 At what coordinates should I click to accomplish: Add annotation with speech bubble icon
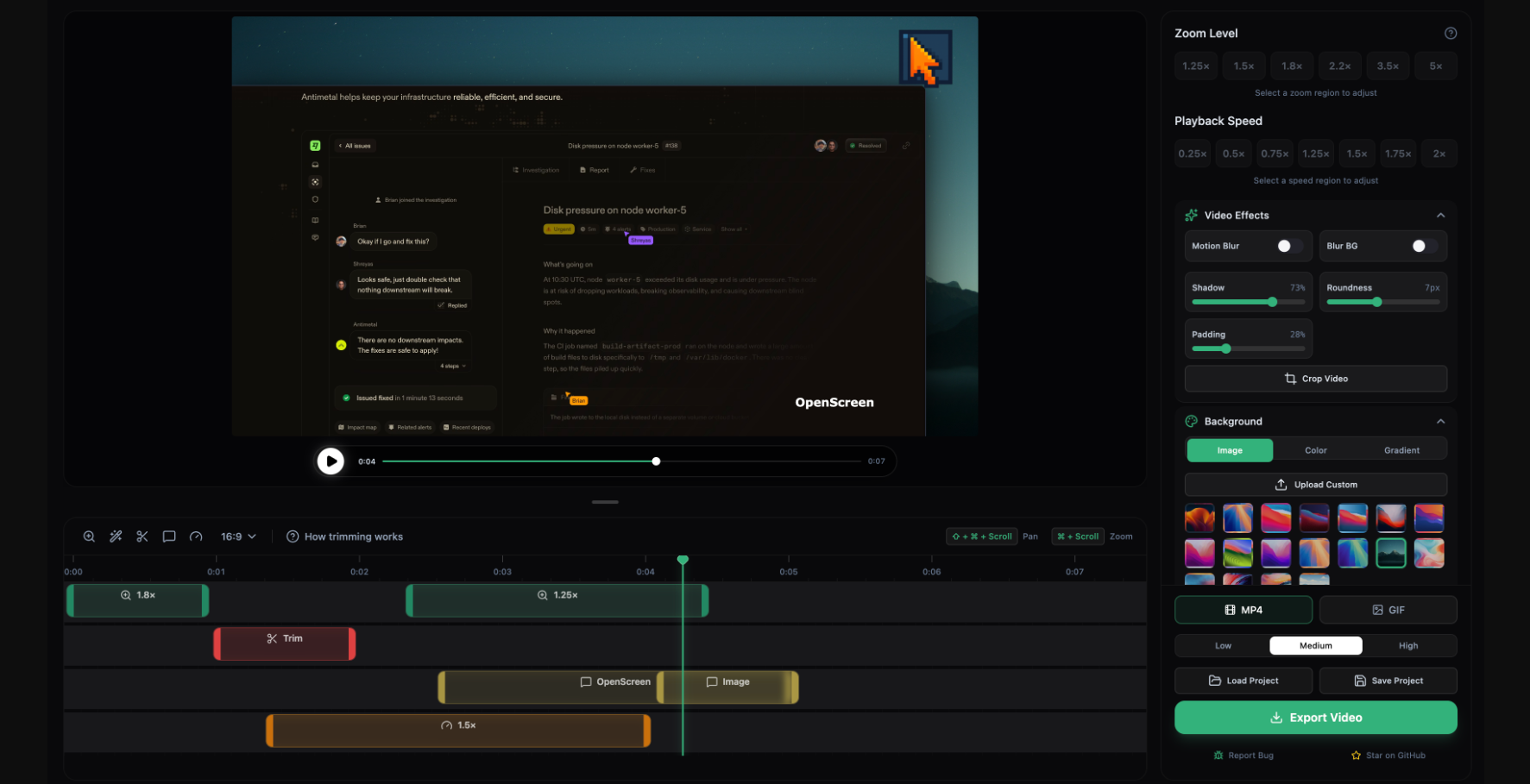[169, 536]
